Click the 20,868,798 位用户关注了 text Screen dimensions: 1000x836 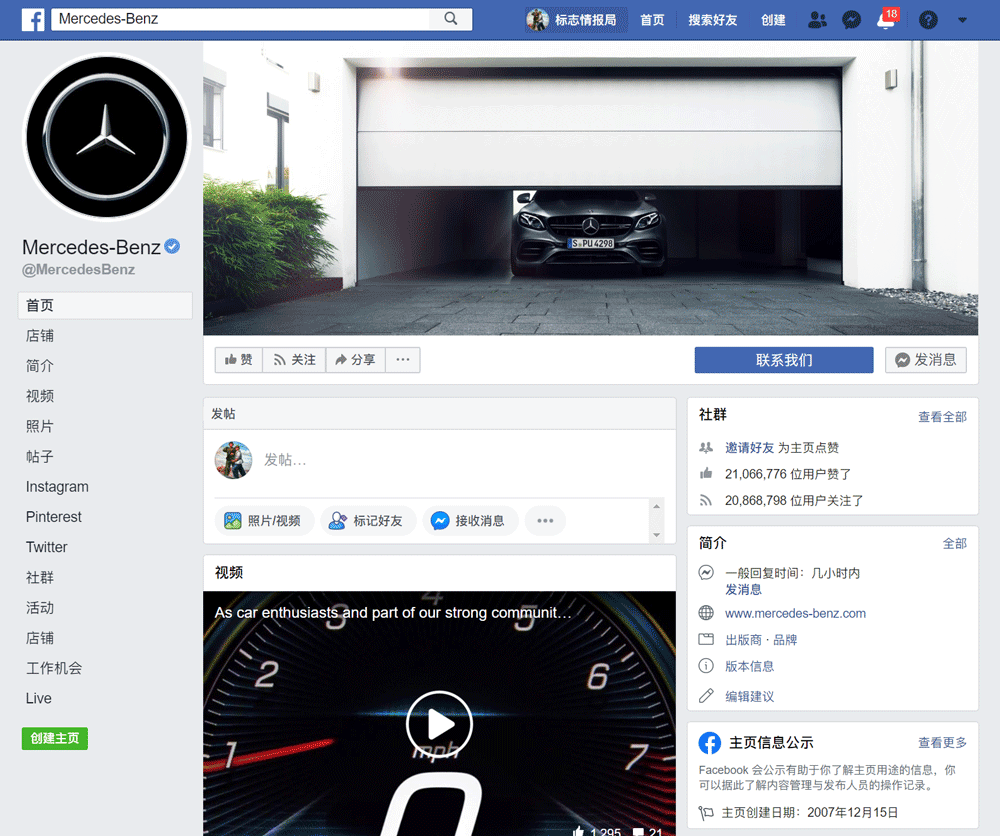(x=794, y=501)
